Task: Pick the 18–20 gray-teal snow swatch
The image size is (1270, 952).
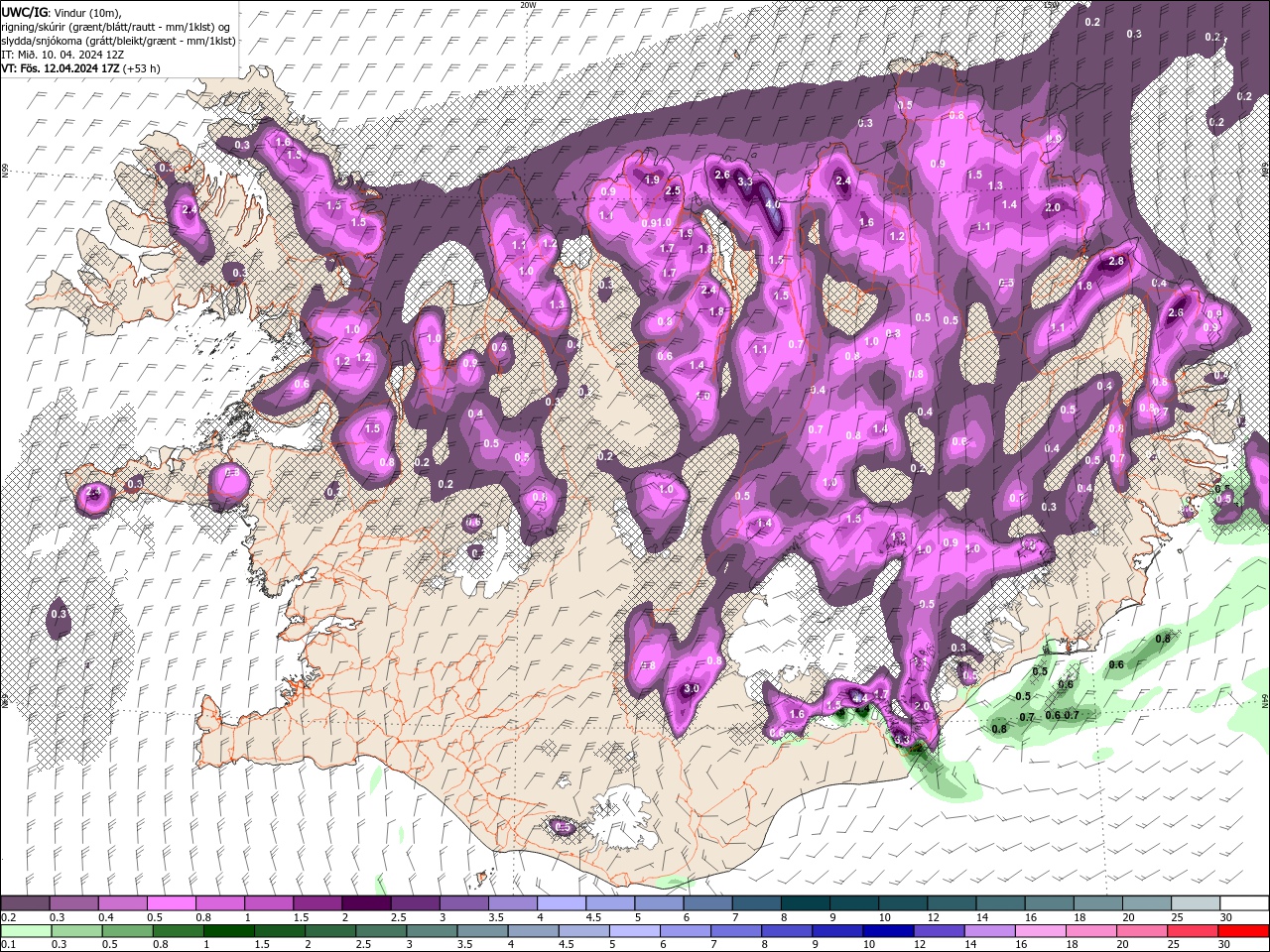Action: click(x=1098, y=903)
